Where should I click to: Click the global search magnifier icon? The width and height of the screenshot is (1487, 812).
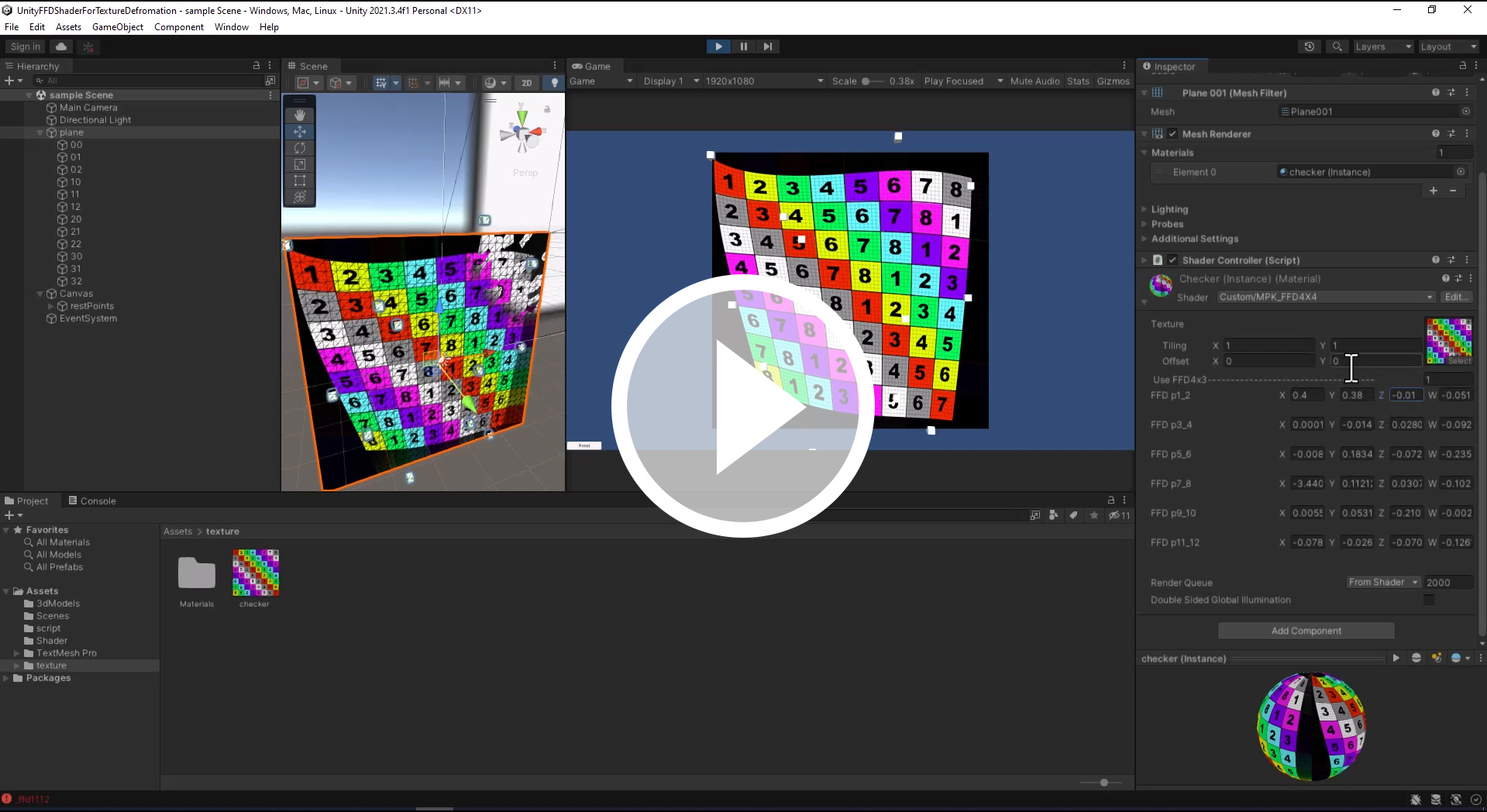(x=1337, y=46)
